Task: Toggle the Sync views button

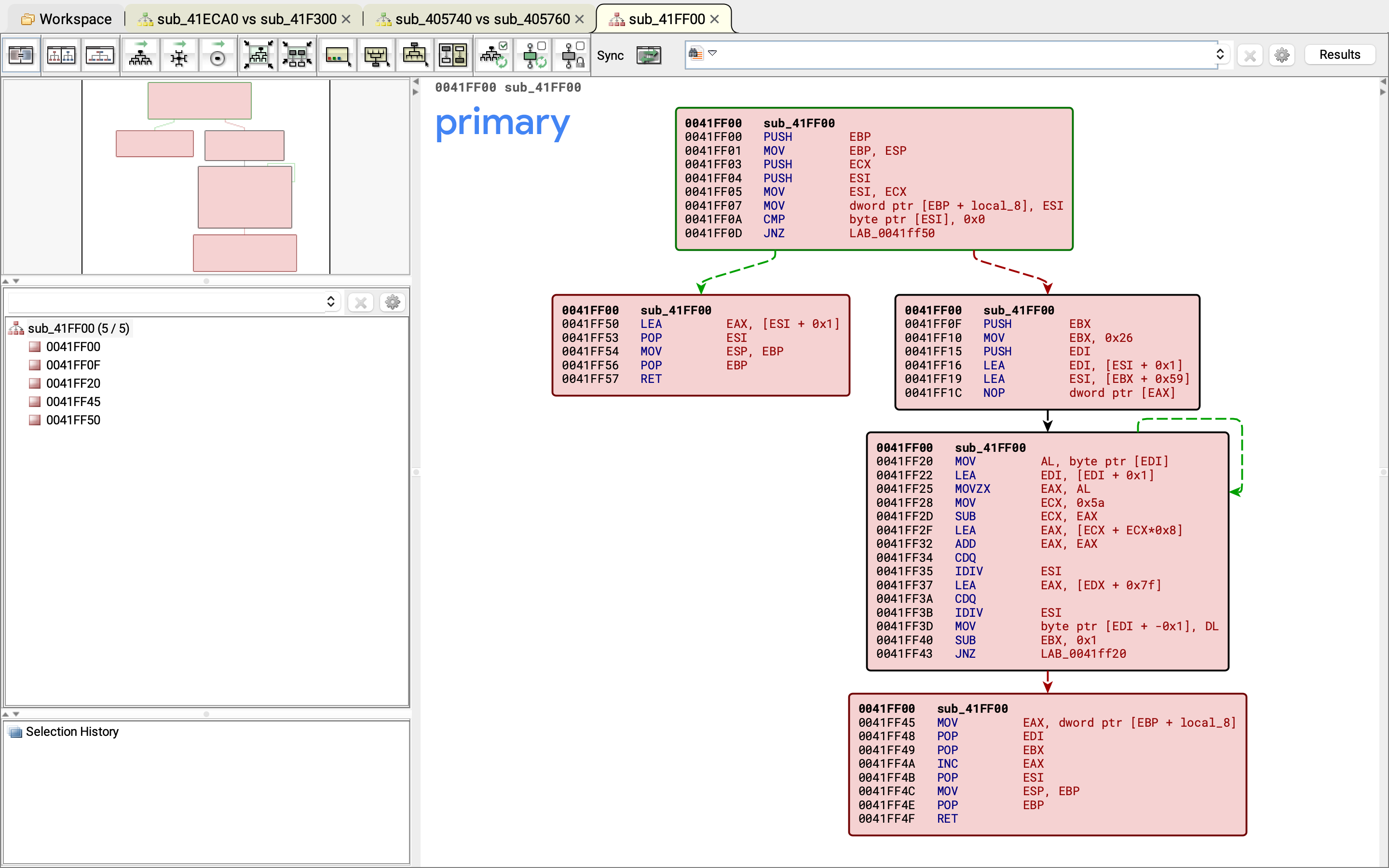Action: click(649, 55)
